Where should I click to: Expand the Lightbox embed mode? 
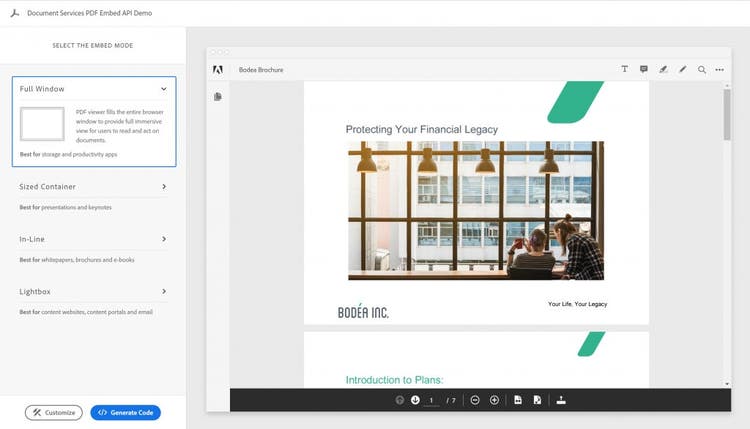164,292
